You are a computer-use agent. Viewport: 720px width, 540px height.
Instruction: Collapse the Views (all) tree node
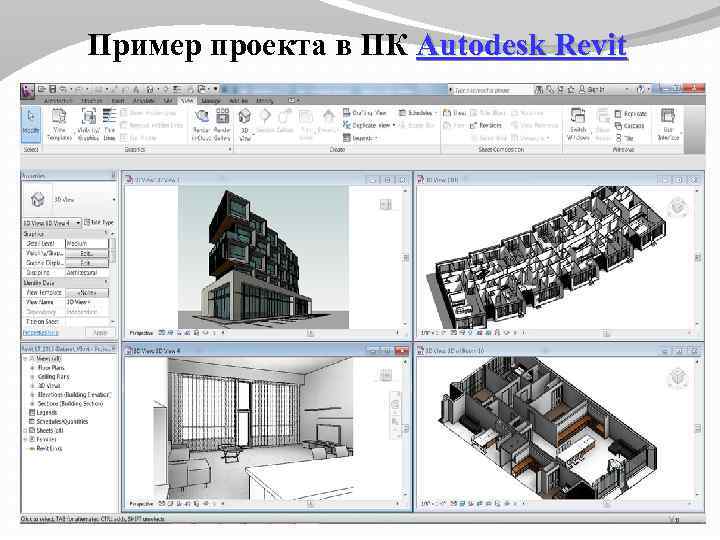(26, 359)
